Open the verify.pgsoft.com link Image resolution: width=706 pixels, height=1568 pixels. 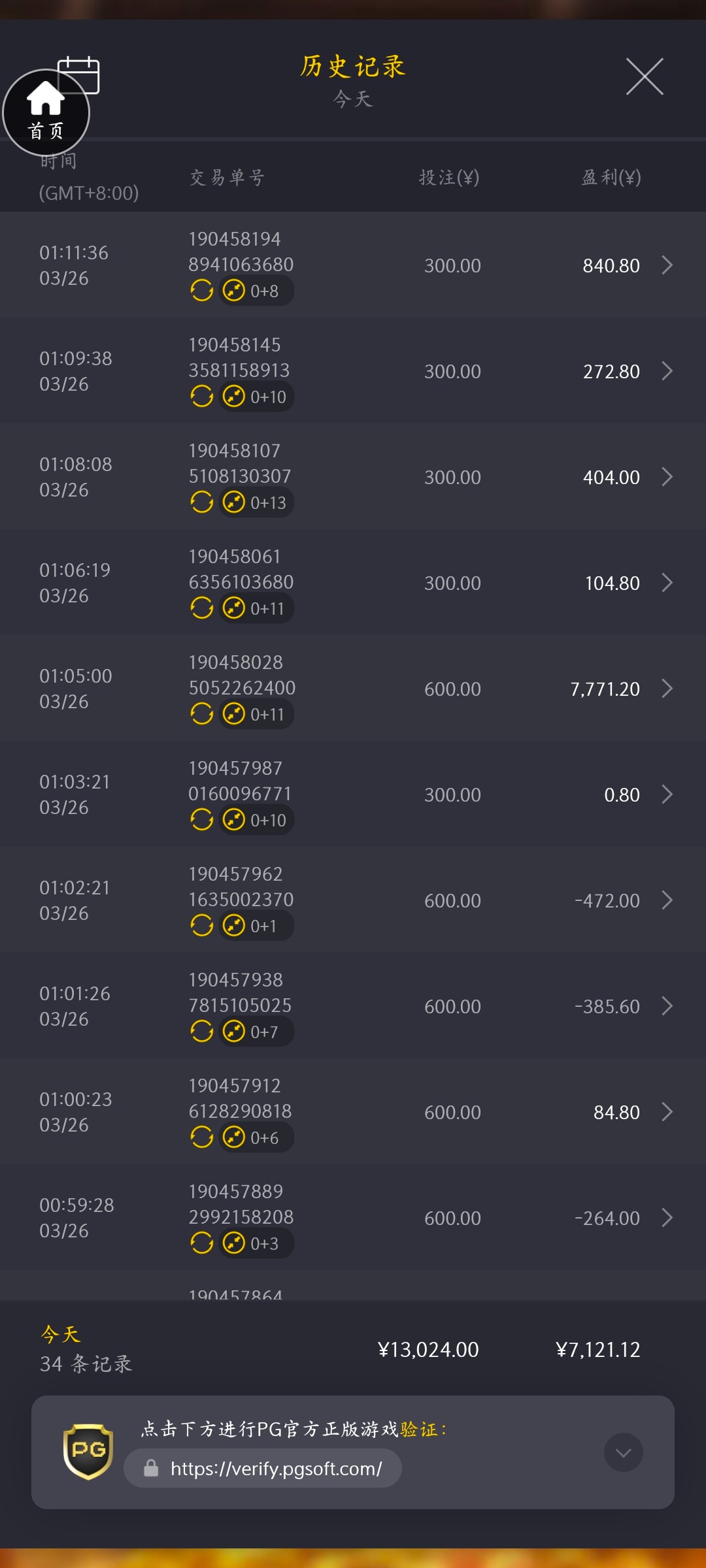pos(276,1469)
